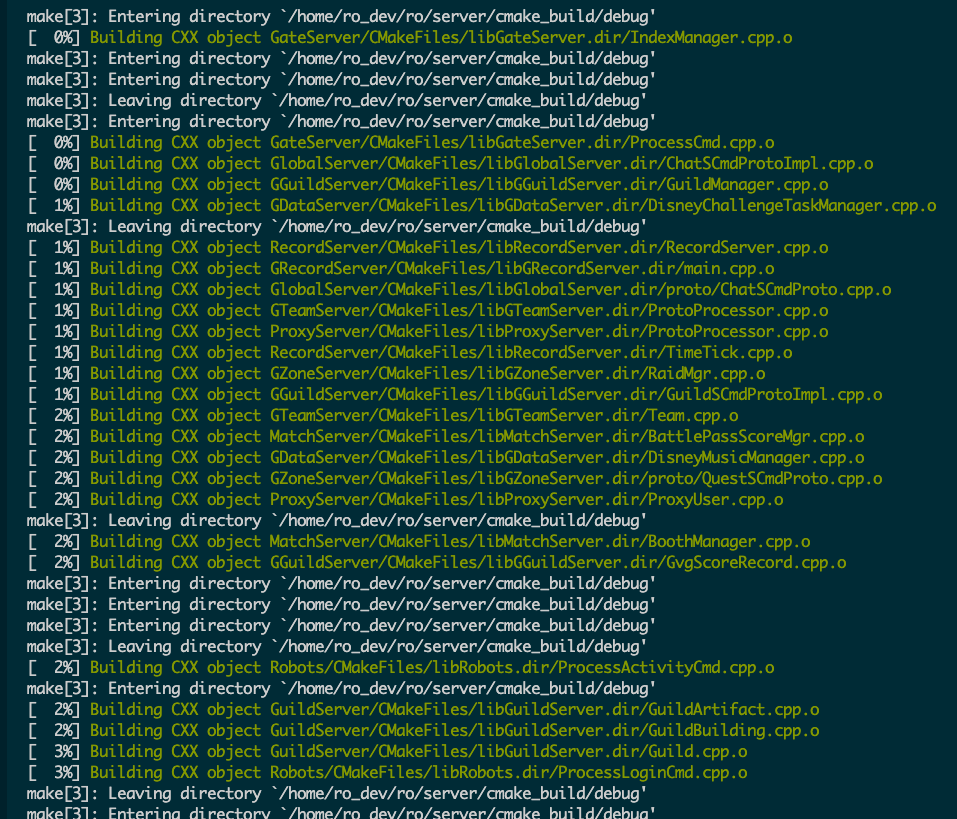Select the BoothManager.cpp.o output line

point(449,541)
